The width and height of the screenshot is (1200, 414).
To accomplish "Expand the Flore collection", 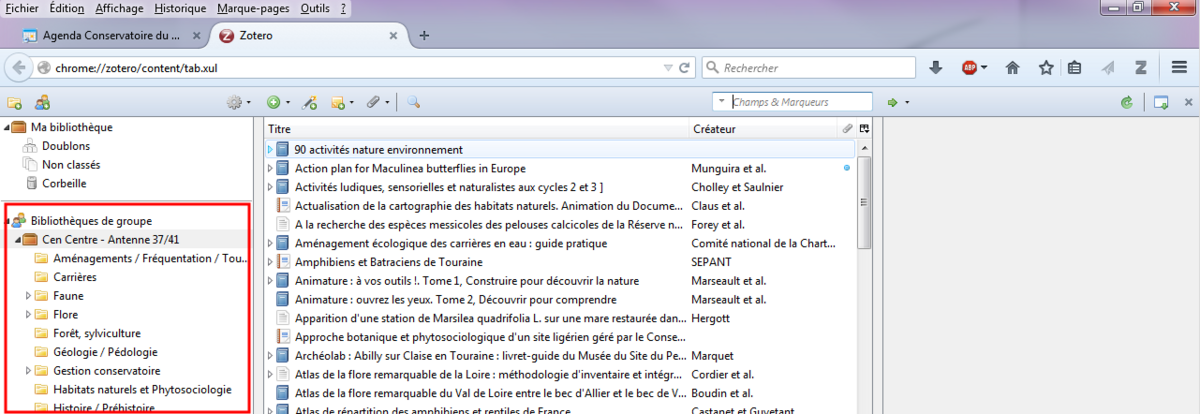I will (28, 315).
